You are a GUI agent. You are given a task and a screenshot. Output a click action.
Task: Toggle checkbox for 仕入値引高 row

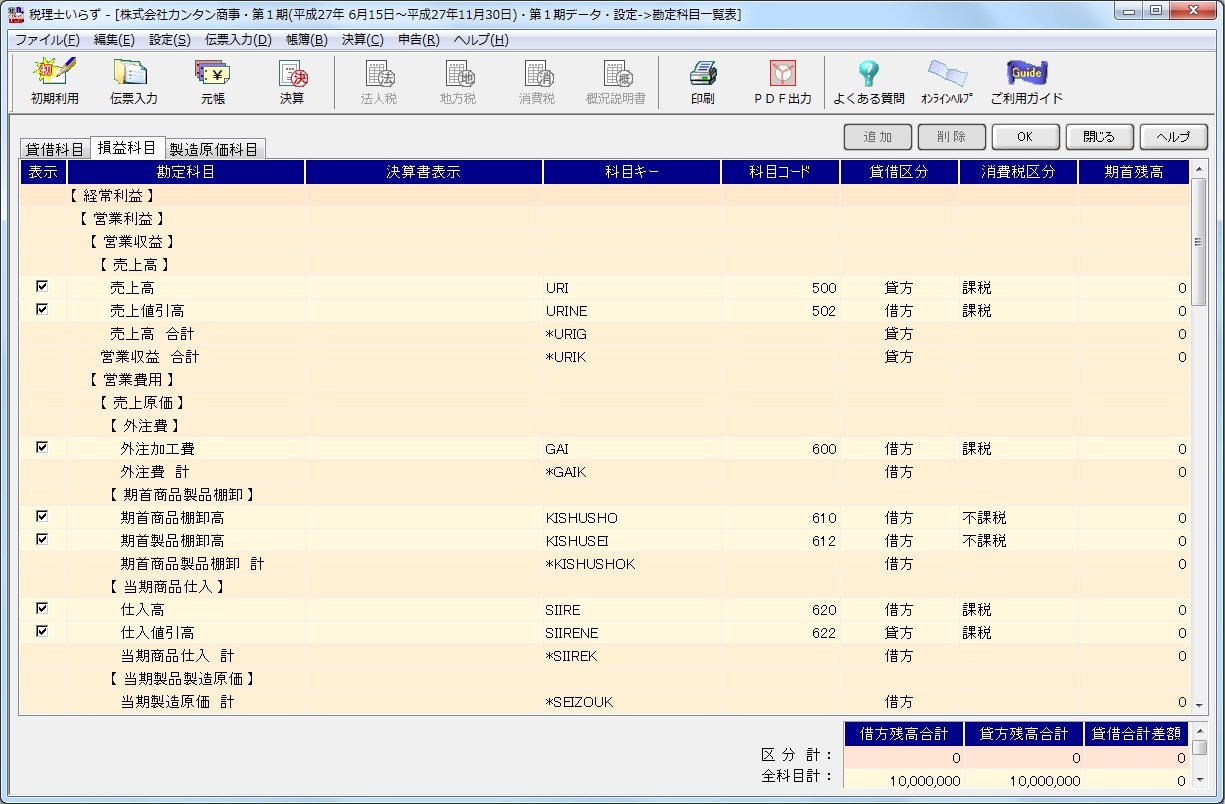point(42,632)
